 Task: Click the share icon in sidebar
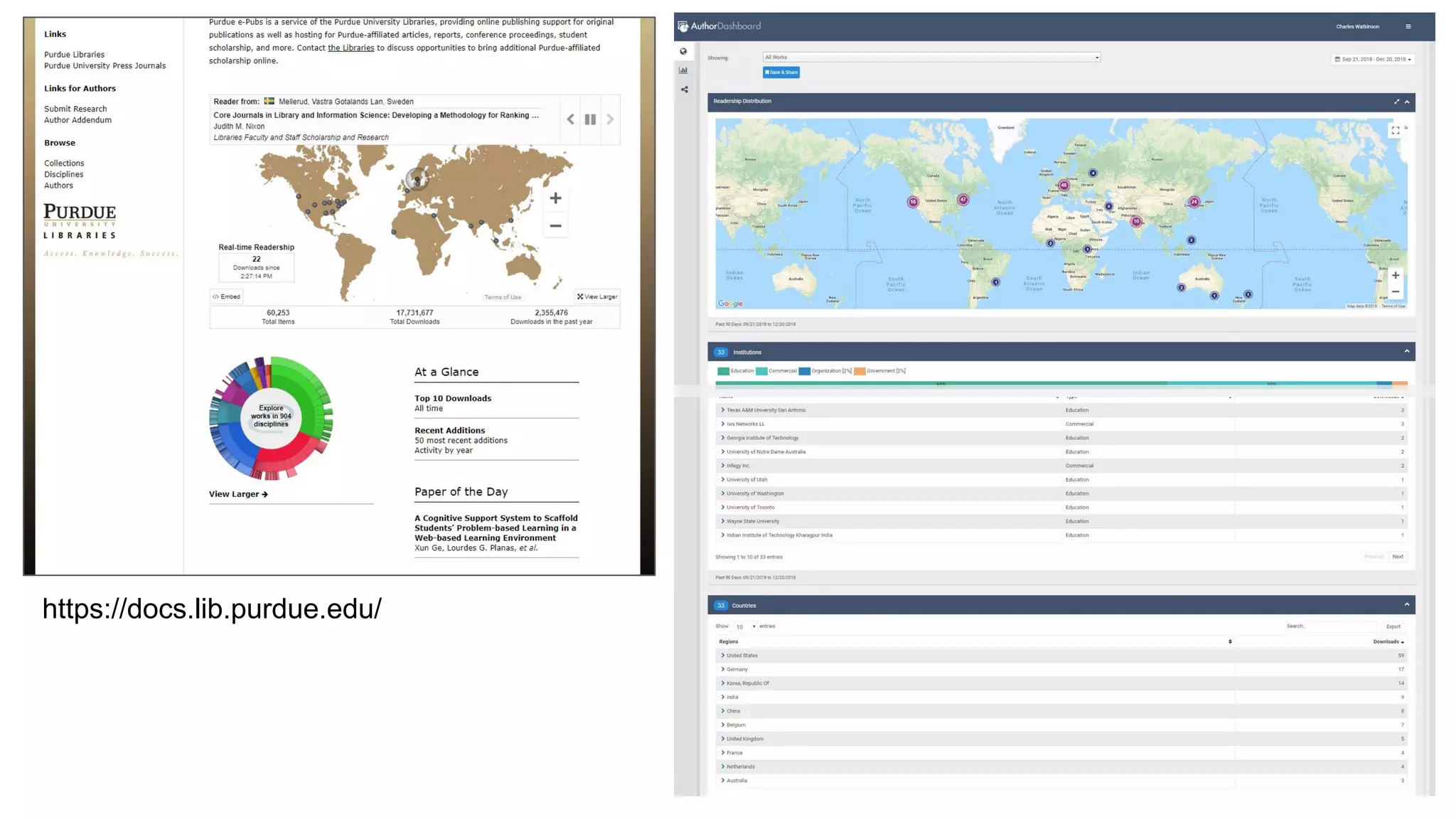[x=684, y=90]
